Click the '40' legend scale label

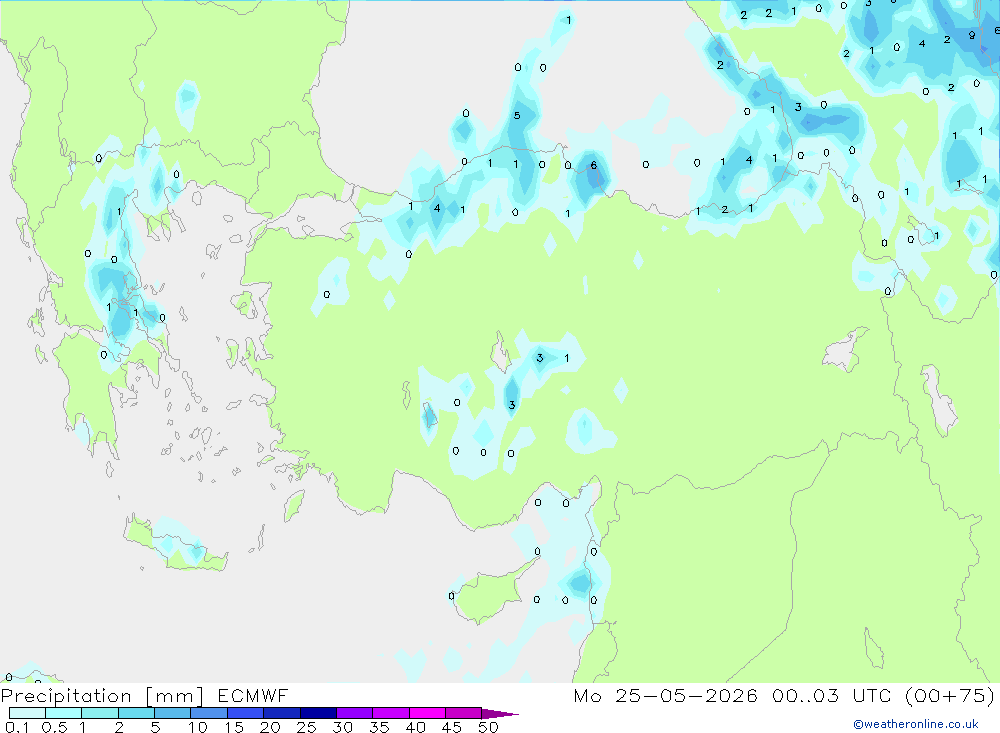click(416, 727)
